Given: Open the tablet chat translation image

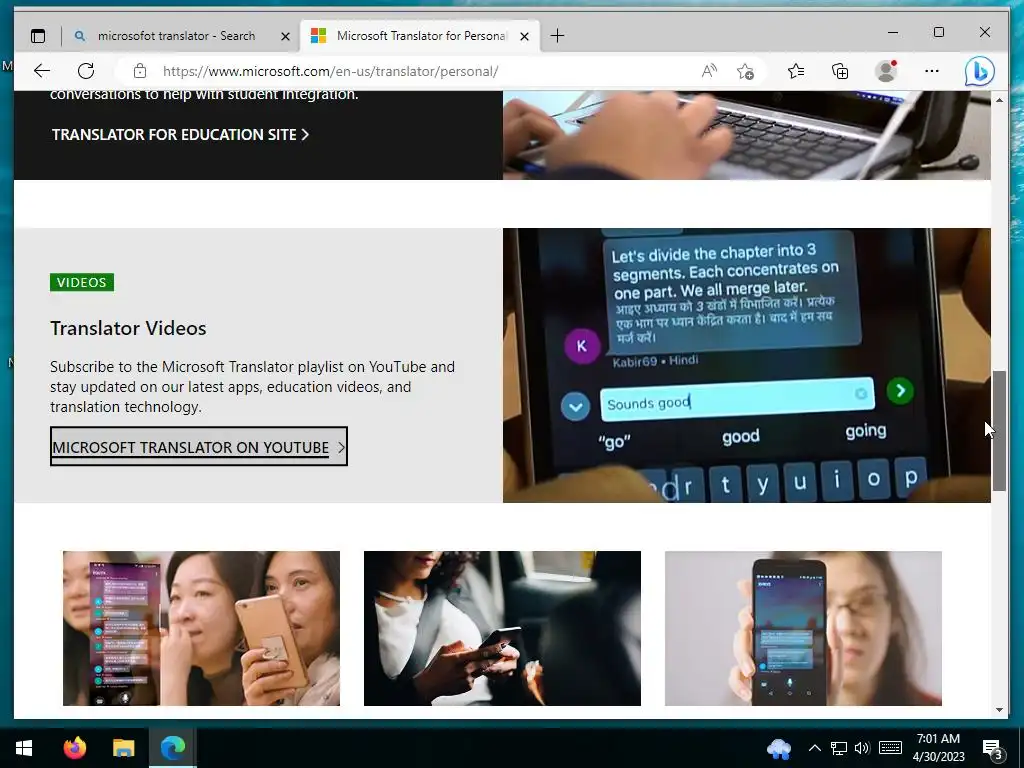Looking at the screenshot, I should tap(746, 365).
